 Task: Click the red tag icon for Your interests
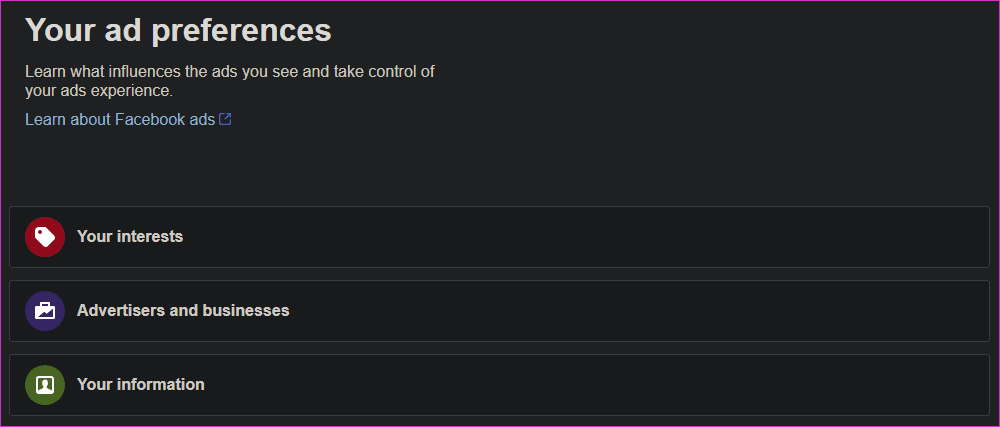(45, 237)
